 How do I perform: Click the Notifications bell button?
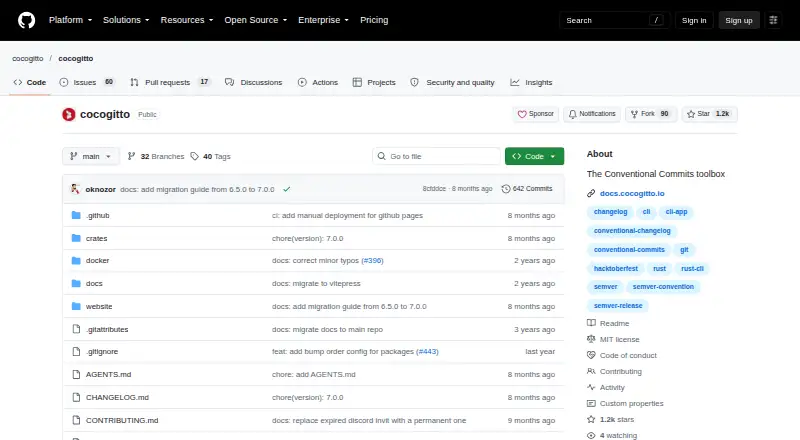[x=592, y=114]
